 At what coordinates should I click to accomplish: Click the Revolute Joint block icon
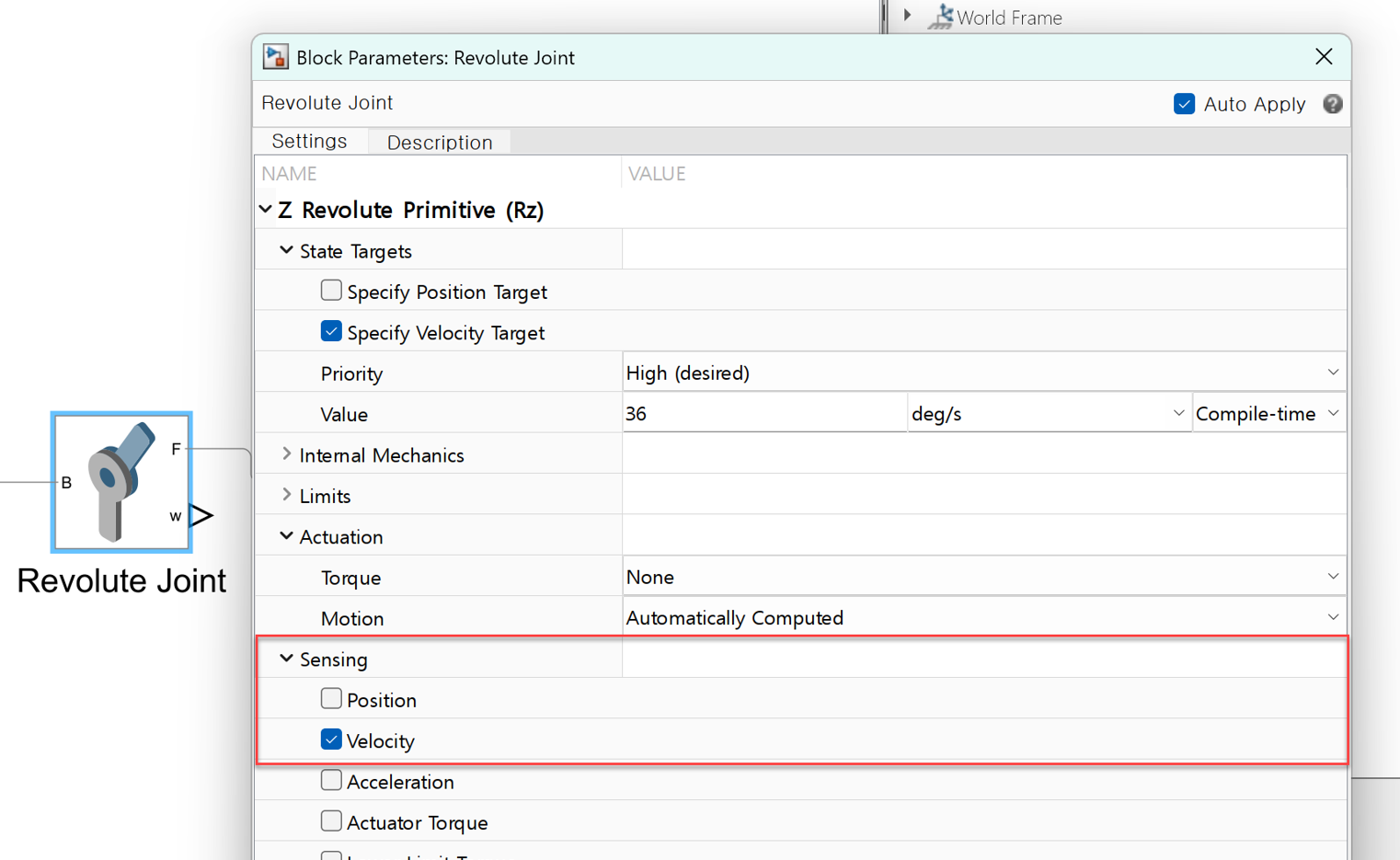click(120, 481)
